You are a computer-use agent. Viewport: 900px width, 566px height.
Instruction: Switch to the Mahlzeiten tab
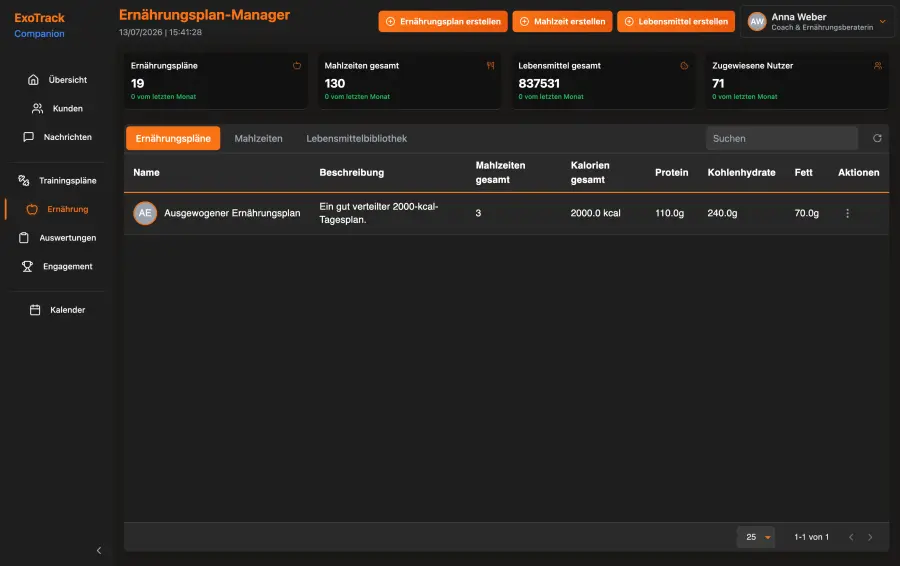pyautogui.click(x=258, y=138)
